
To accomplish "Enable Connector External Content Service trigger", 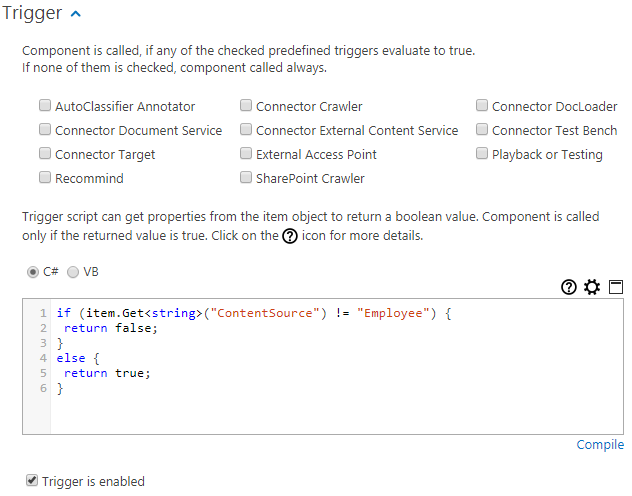I will [x=246, y=130].
